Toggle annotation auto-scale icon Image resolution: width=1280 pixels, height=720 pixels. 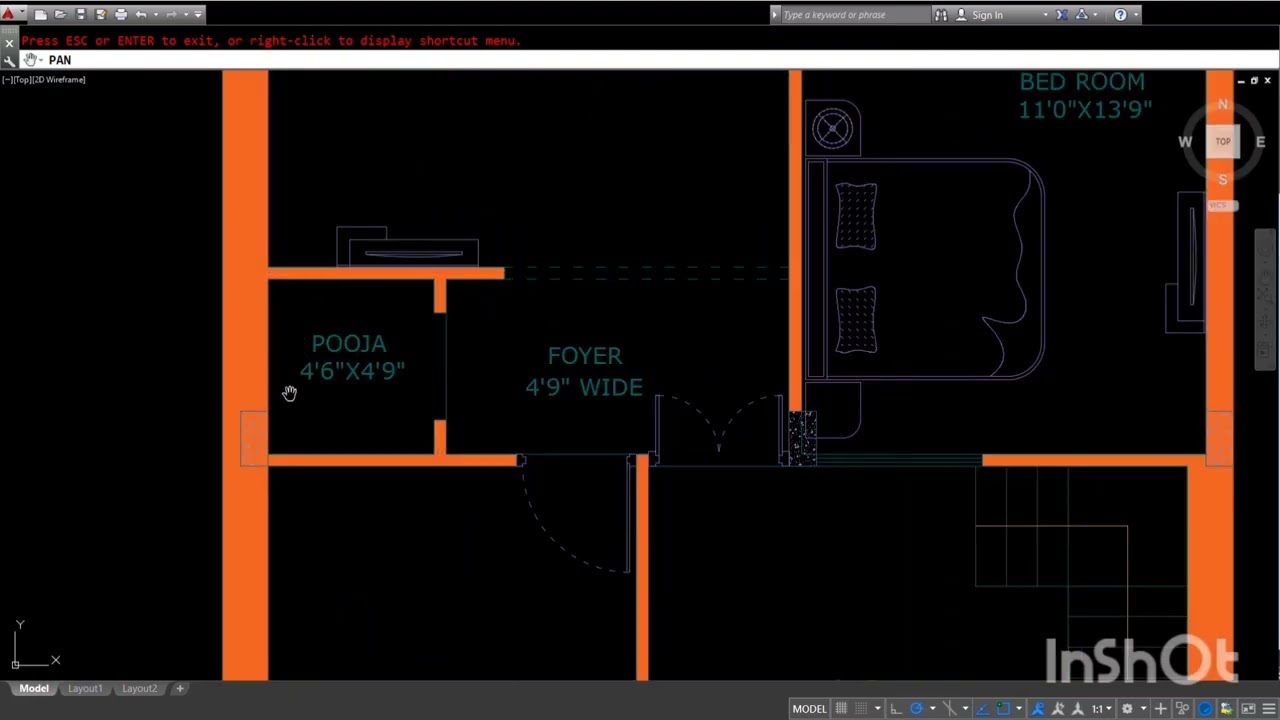tap(1058, 709)
